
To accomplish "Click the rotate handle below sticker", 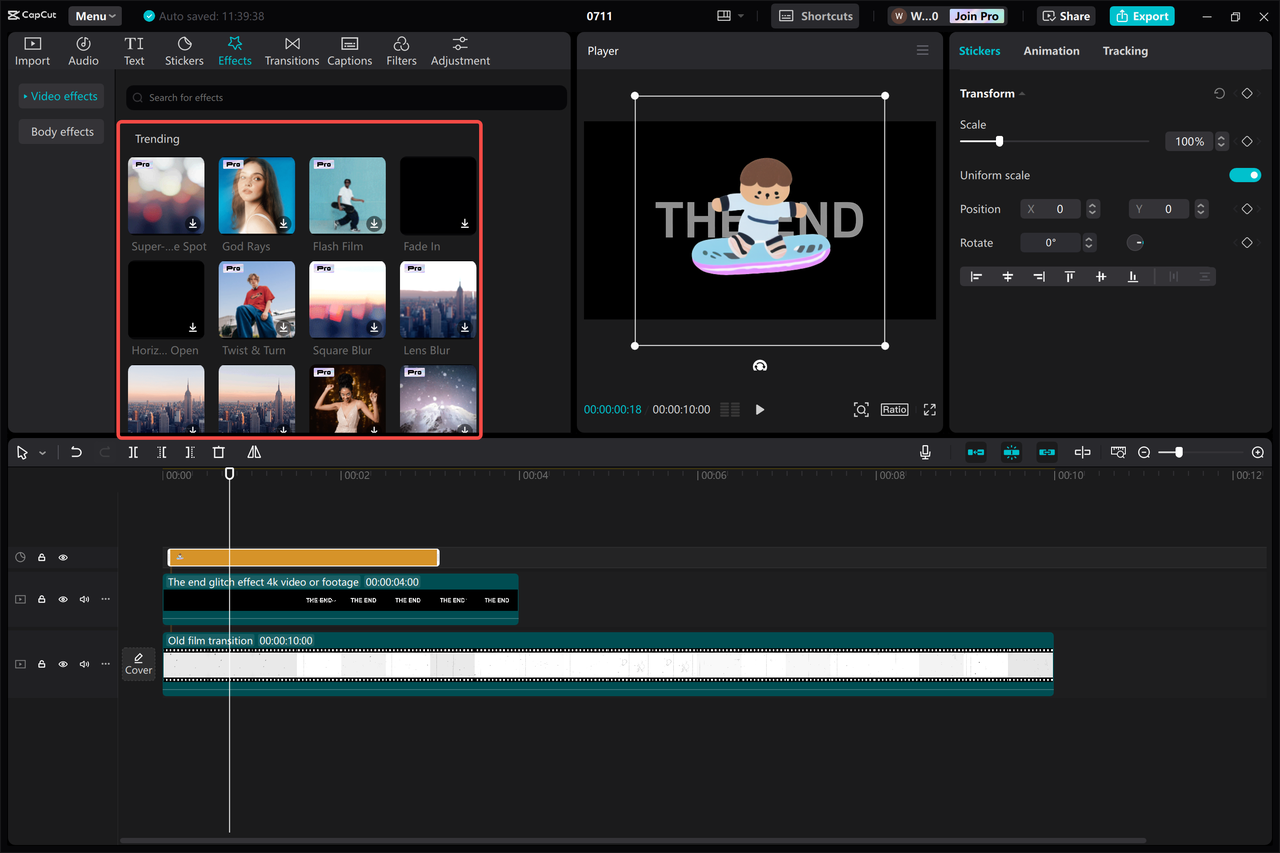I will click(x=760, y=366).
